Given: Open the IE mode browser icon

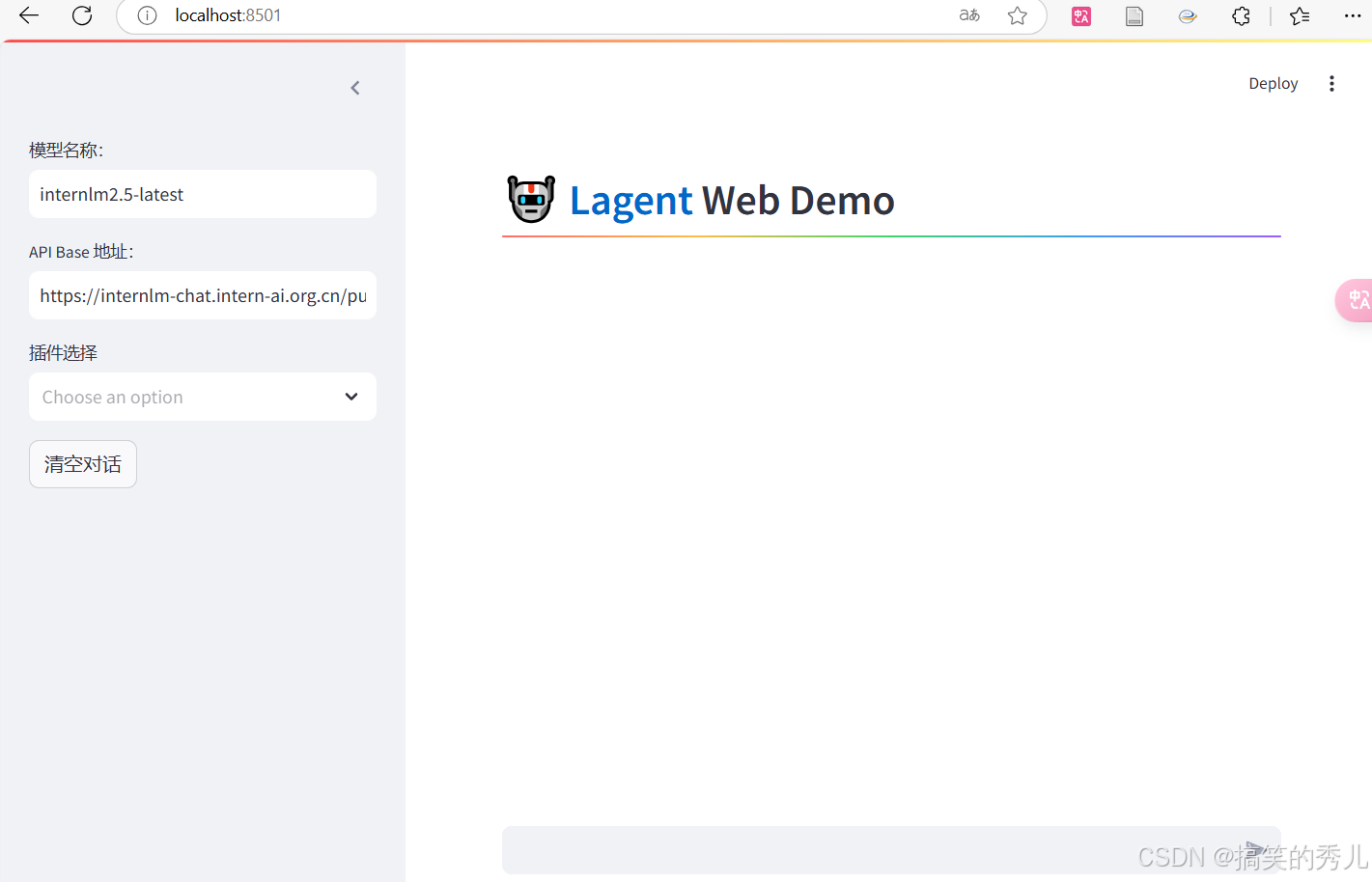Looking at the screenshot, I should click(x=1188, y=15).
